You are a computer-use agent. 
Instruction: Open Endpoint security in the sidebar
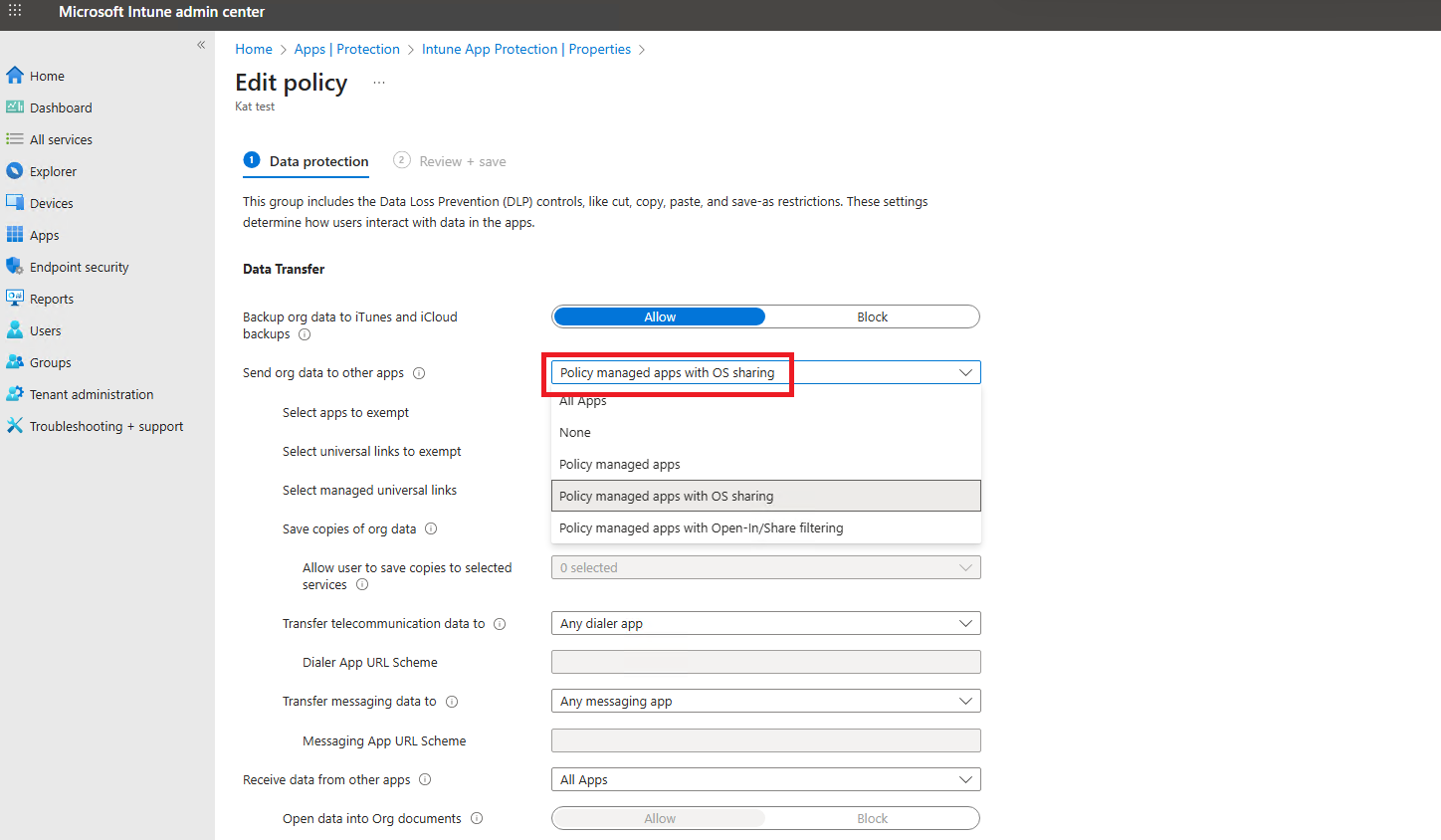tap(80, 267)
